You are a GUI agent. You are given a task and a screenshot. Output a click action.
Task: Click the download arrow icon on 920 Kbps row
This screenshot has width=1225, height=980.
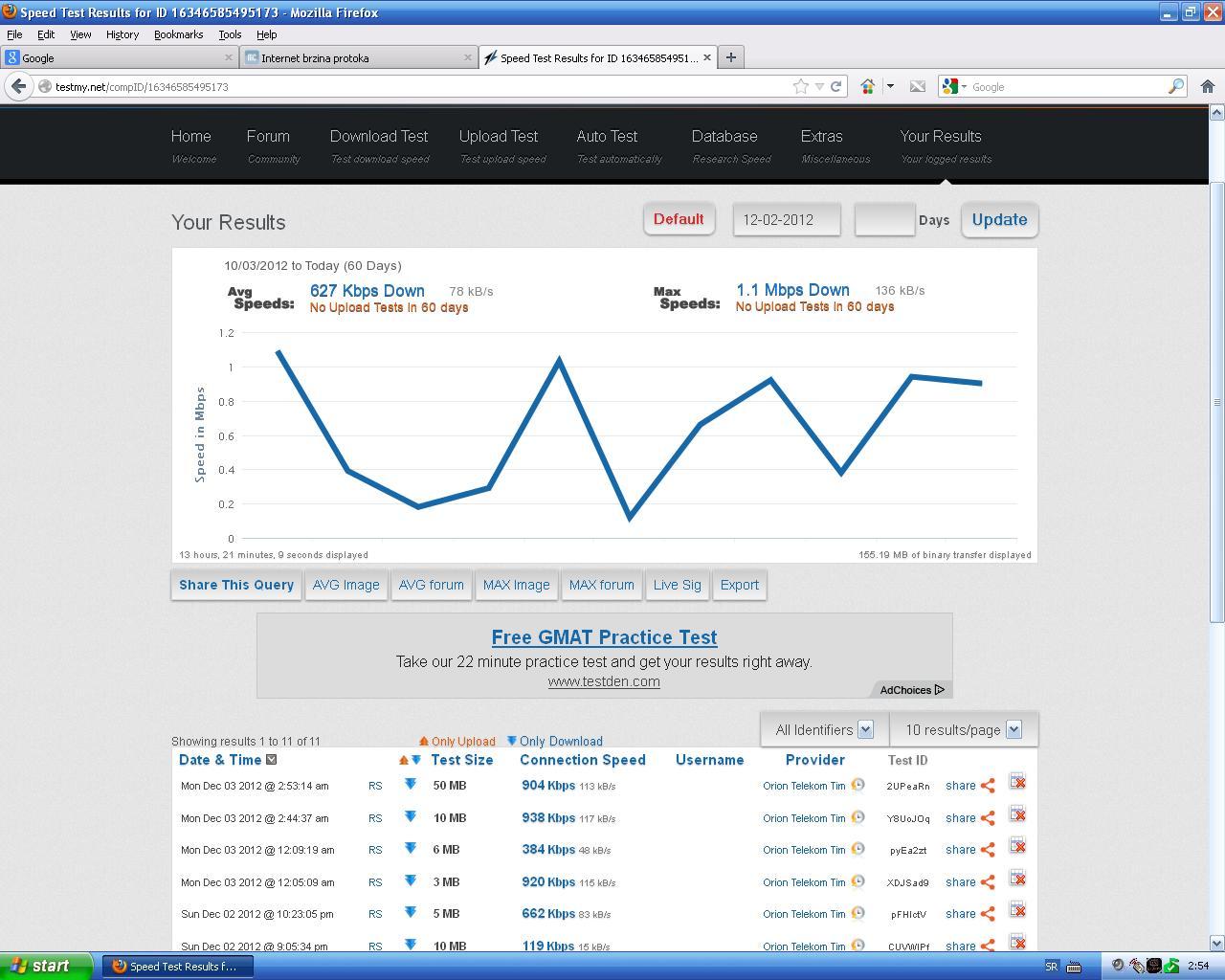(411, 880)
